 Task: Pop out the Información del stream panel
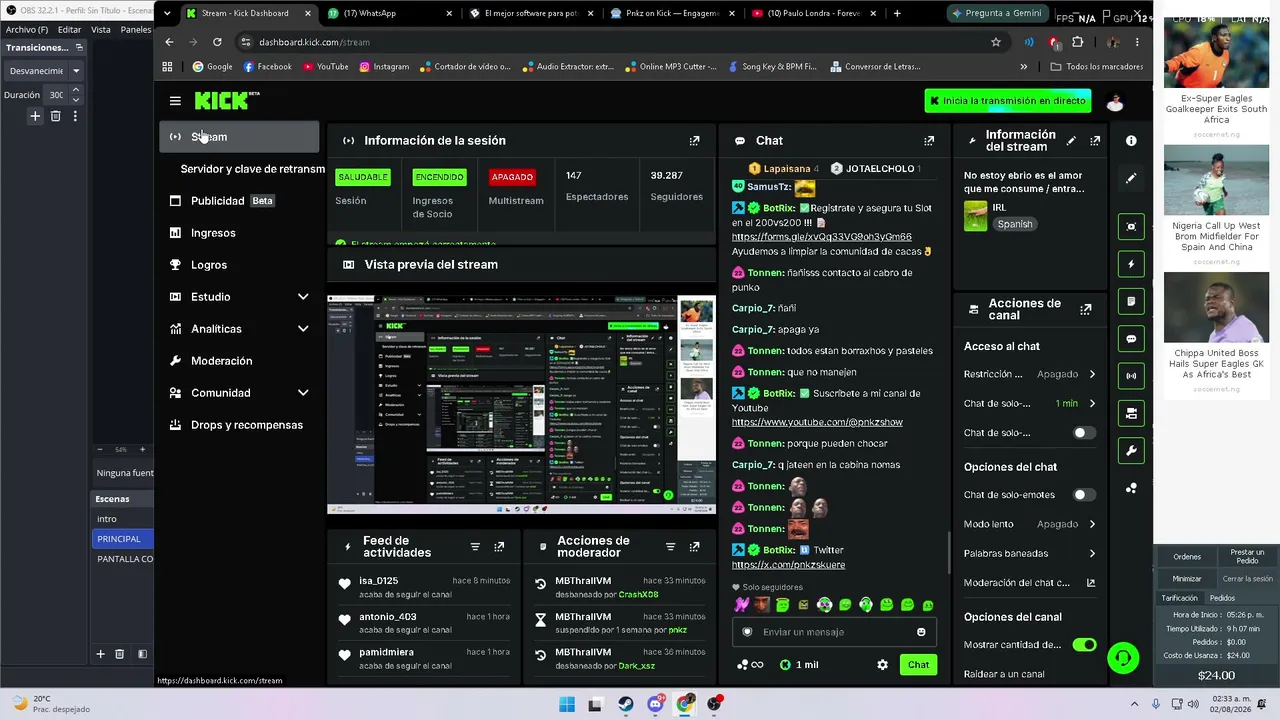click(x=1095, y=141)
